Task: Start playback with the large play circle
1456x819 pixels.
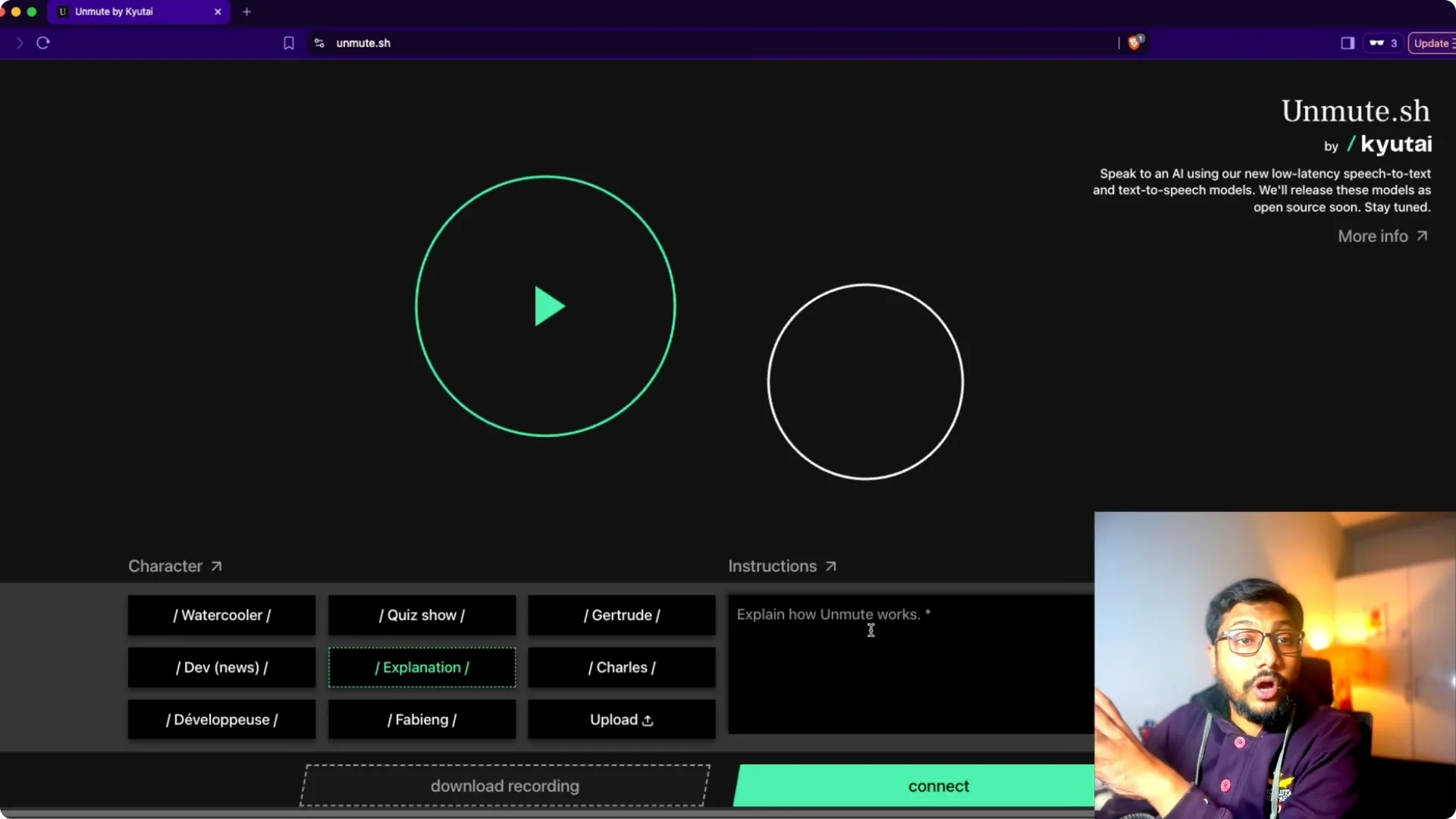Action: pyautogui.click(x=548, y=306)
